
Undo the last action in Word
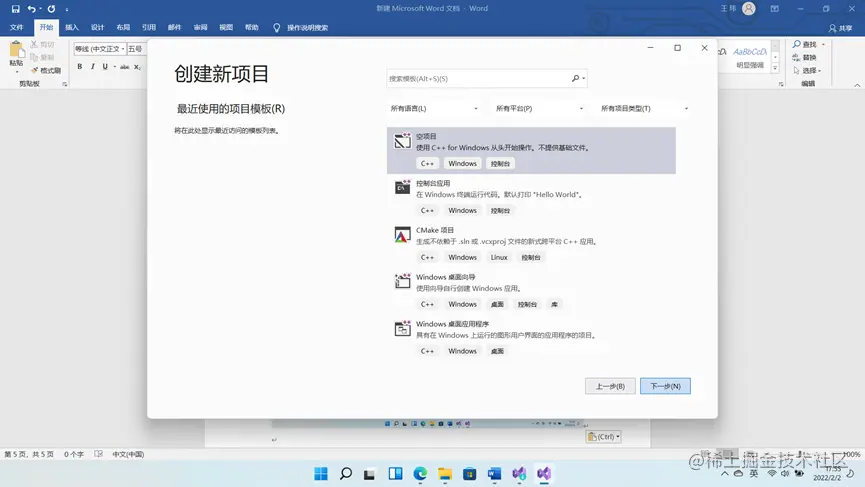pyautogui.click(x=31, y=9)
